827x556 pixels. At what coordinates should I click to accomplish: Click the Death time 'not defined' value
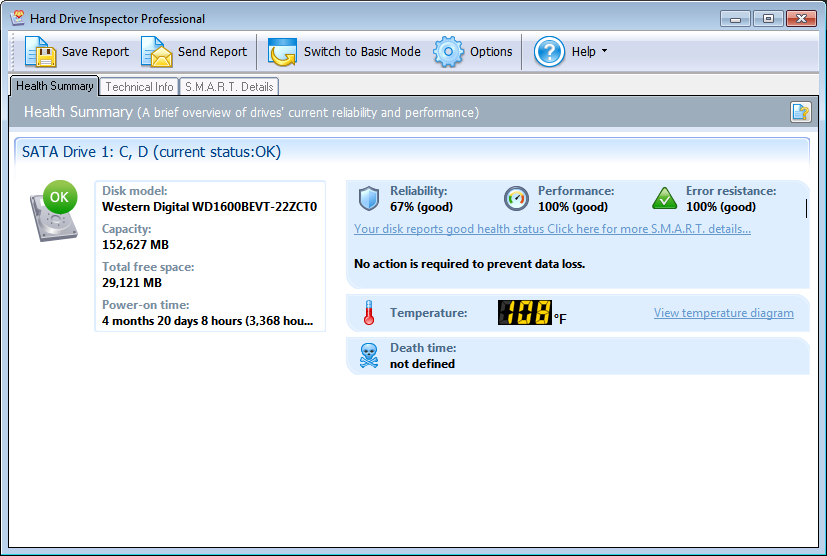pos(422,364)
